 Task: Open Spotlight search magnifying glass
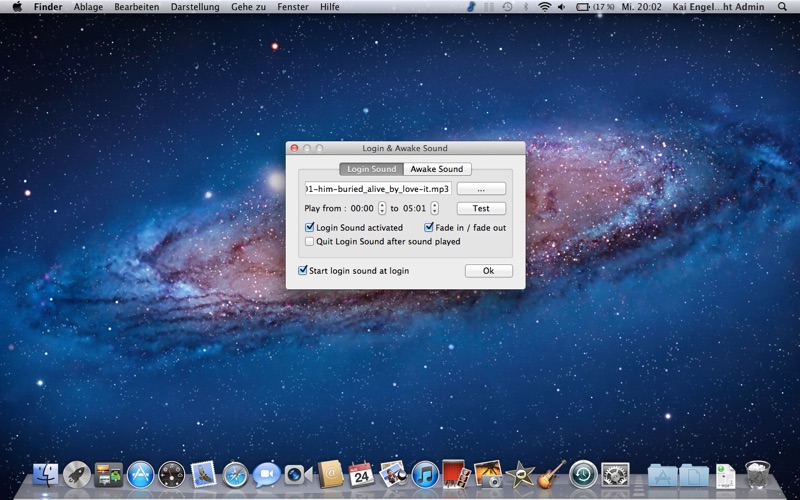coord(785,7)
